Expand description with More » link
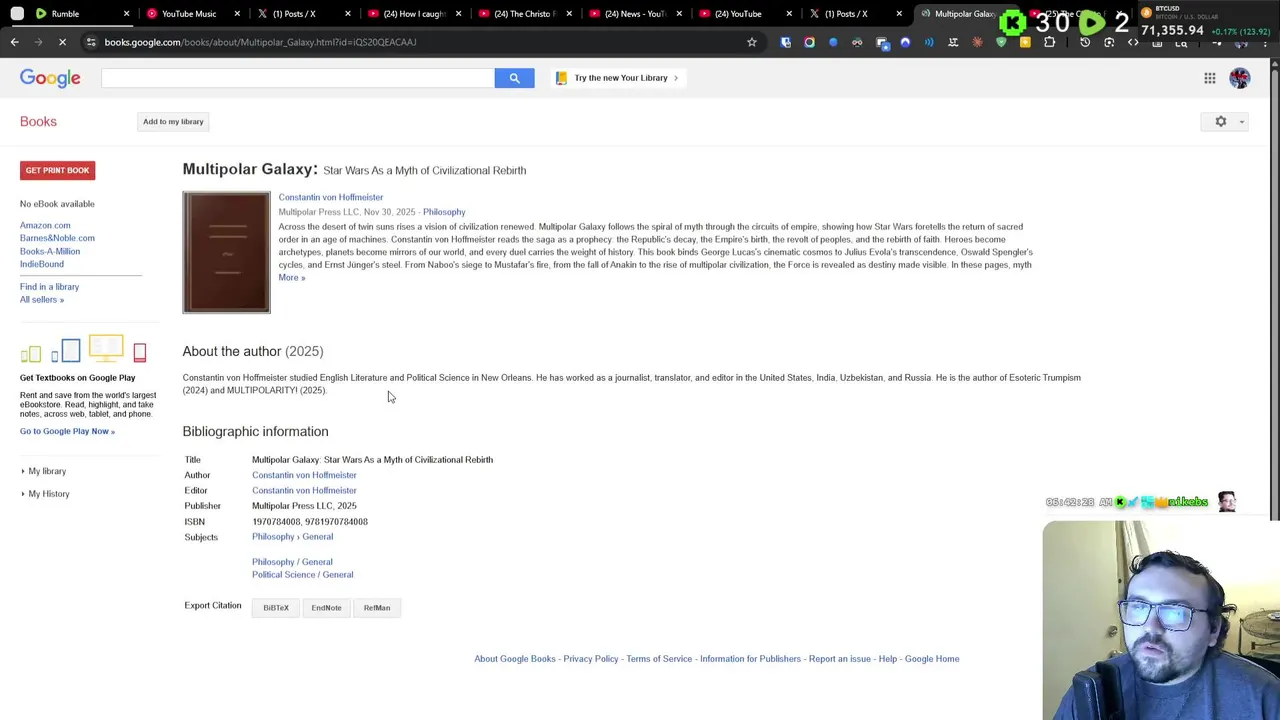The image size is (1280, 720). (292, 277)
